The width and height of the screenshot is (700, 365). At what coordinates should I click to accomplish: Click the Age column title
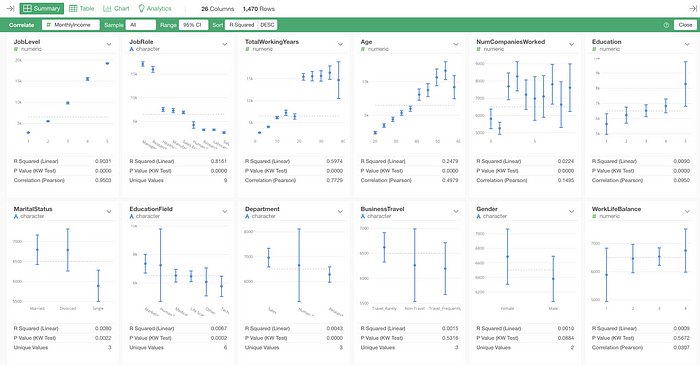(x=366, y=41)
